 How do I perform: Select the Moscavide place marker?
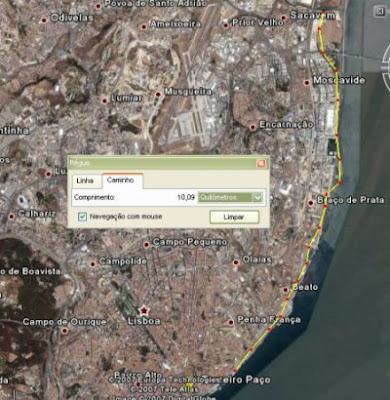[307, 83]
